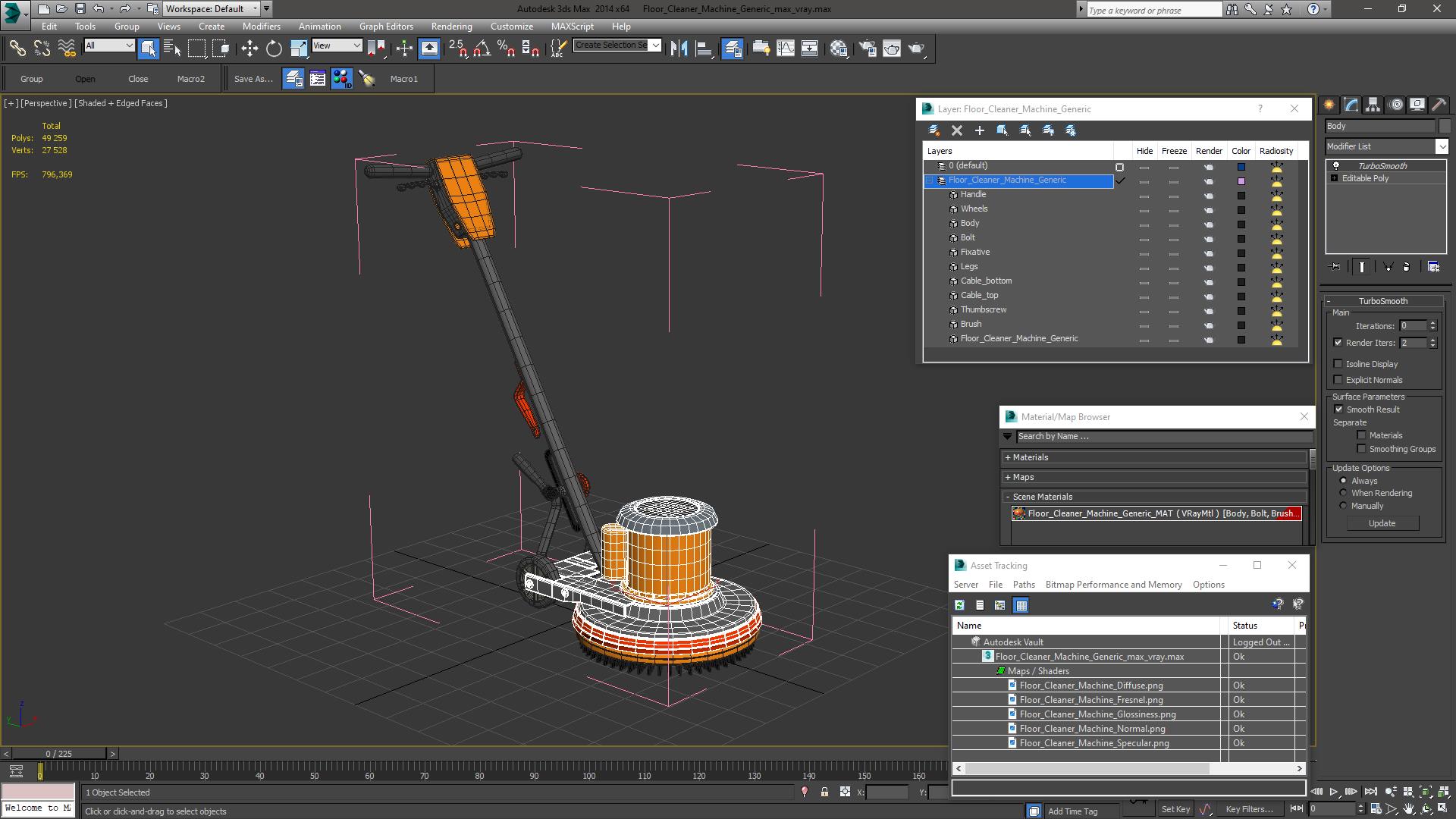Click Create New Layer plus icon

pyautogui.click(x=980, y=130)
